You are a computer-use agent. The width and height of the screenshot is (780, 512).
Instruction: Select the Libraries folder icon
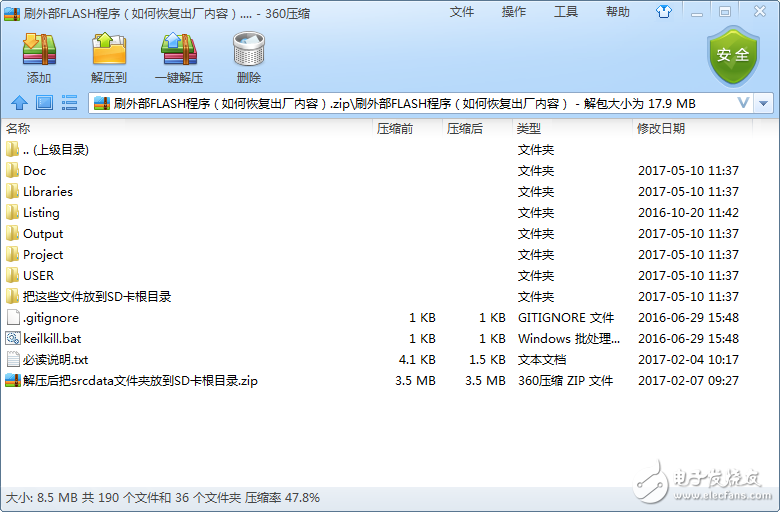pyautogui.click(x=12, y=192)
